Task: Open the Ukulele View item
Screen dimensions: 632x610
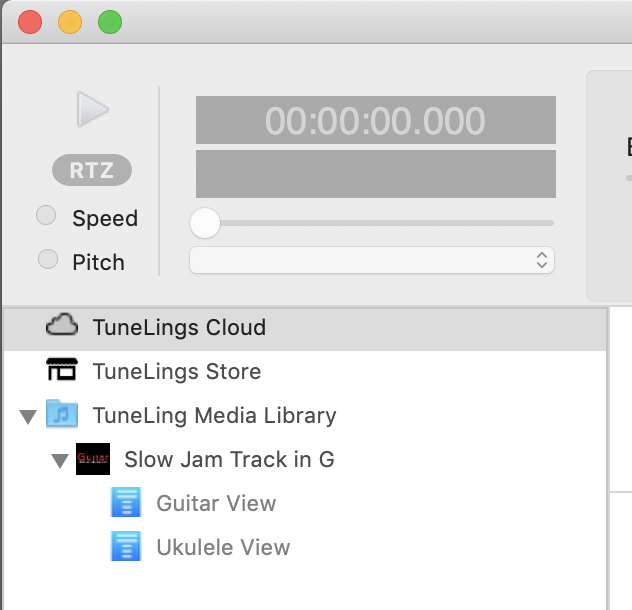Action: [223, 547]
